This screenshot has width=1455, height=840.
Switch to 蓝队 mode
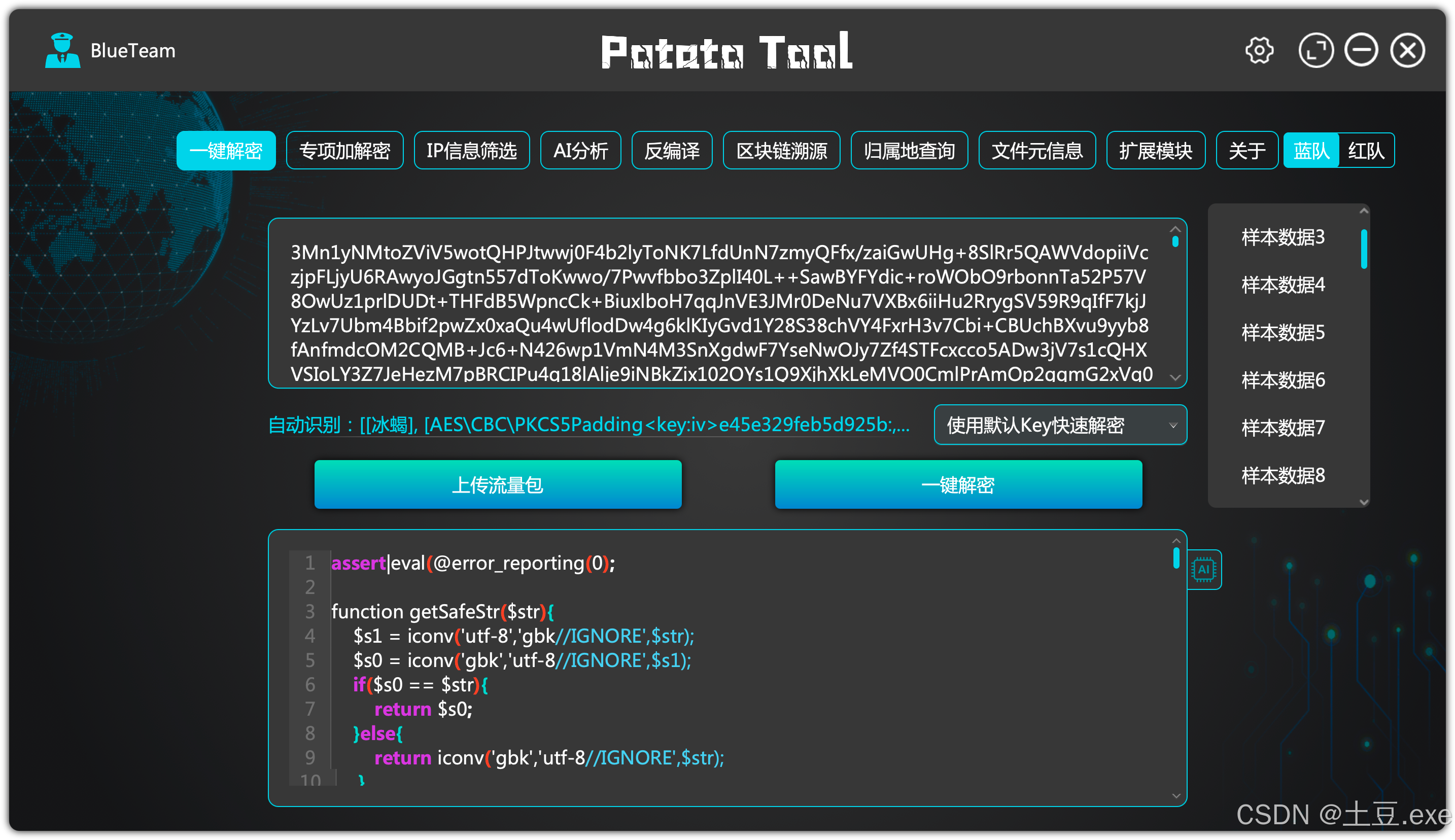pos(1311,151)
